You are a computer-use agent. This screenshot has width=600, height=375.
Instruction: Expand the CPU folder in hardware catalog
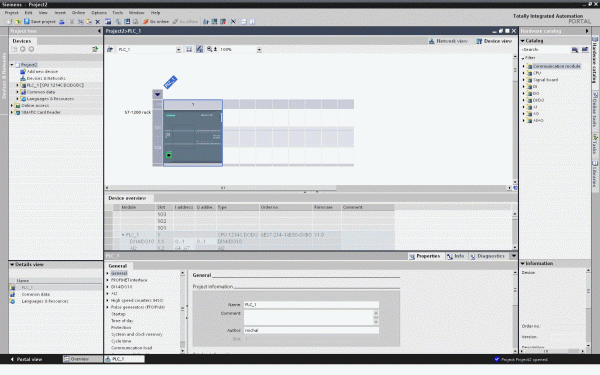(x=524, y=73)
